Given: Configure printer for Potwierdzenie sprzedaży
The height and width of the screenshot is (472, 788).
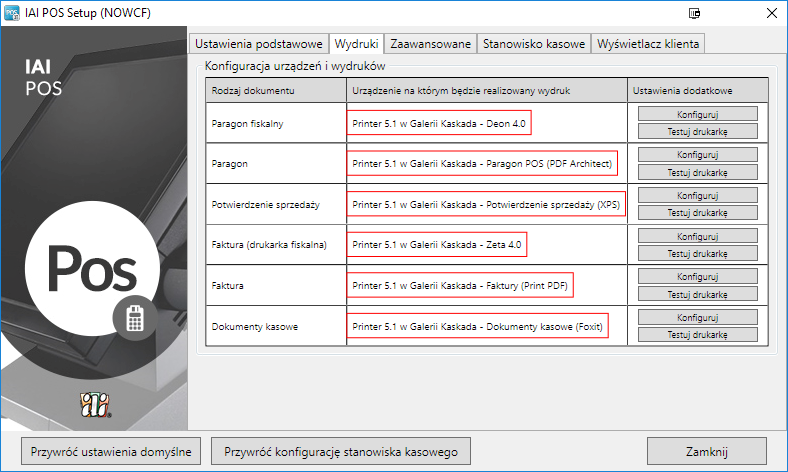Looking at the screenshot, I should point(698,196).
